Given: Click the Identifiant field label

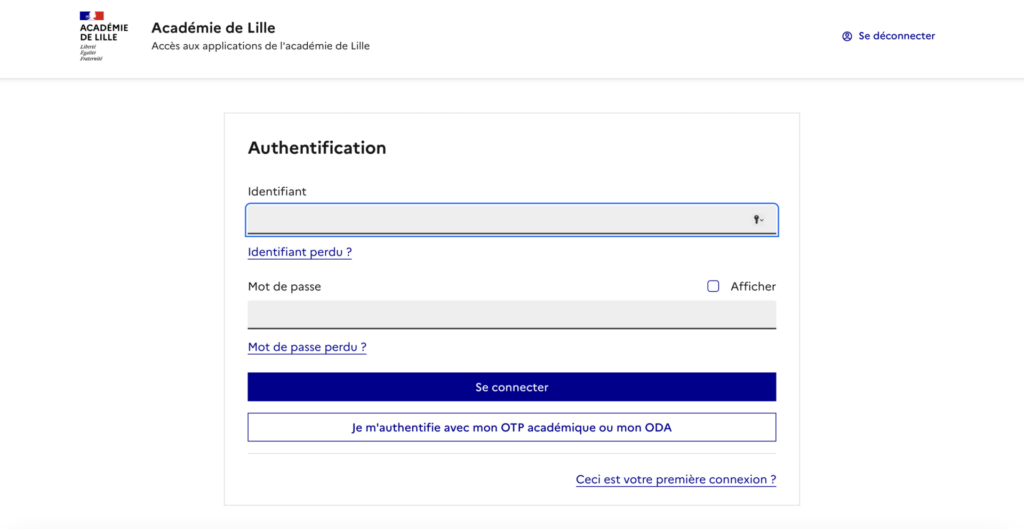Looking at the screenshot, I should click(277, 190).
